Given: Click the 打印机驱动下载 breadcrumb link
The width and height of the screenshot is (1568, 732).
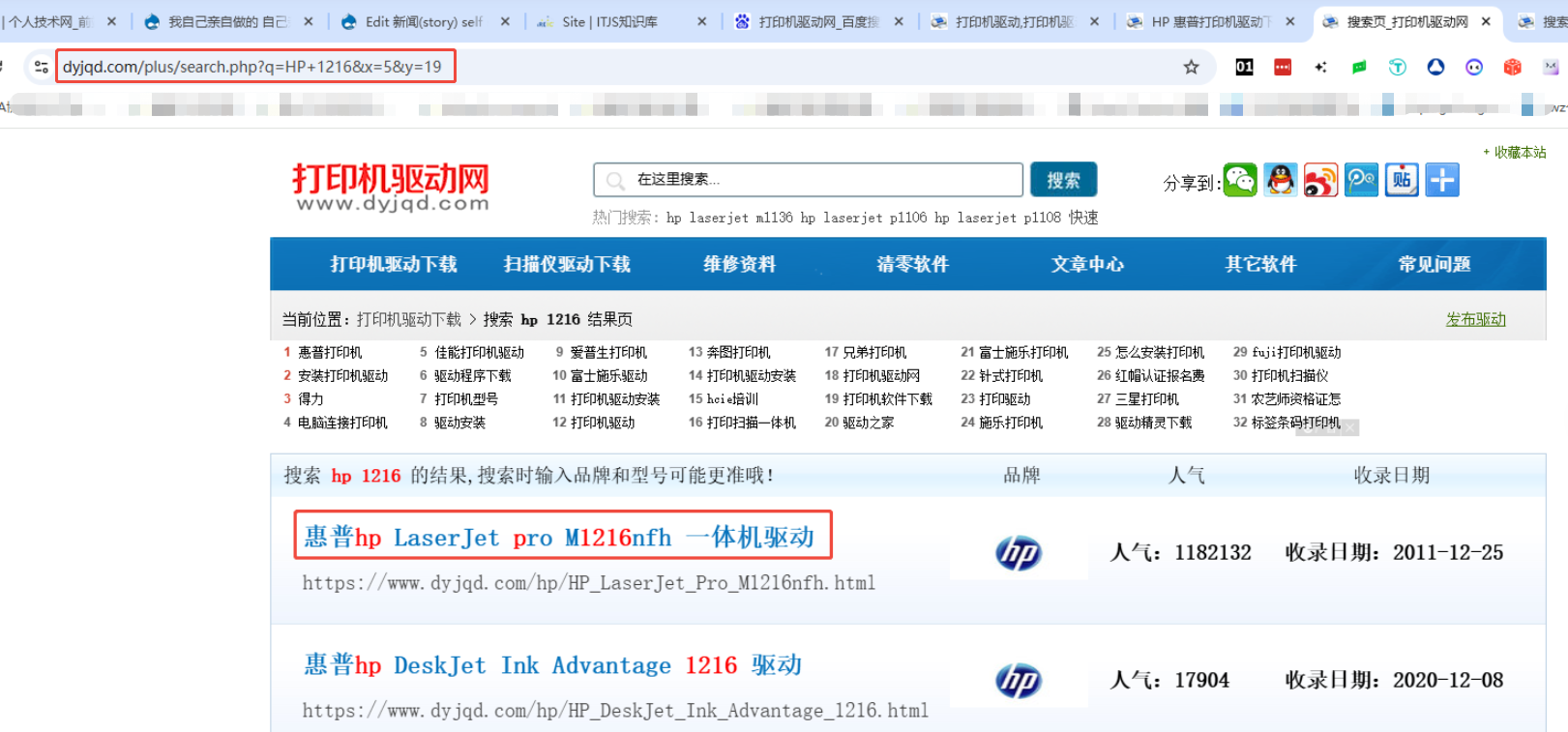Looking at the screenshot, I should pos(409,319).
